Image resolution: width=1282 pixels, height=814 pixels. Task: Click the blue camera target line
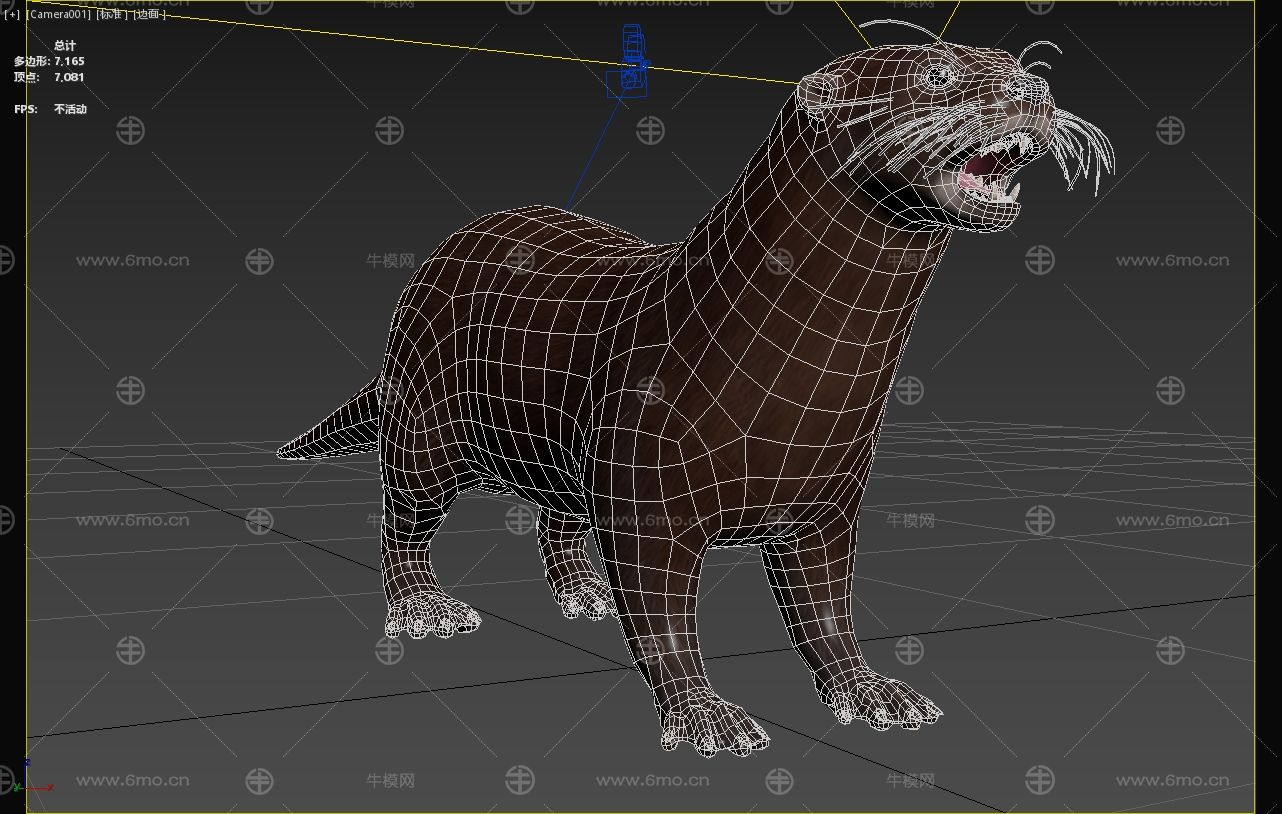pos(597,152)
